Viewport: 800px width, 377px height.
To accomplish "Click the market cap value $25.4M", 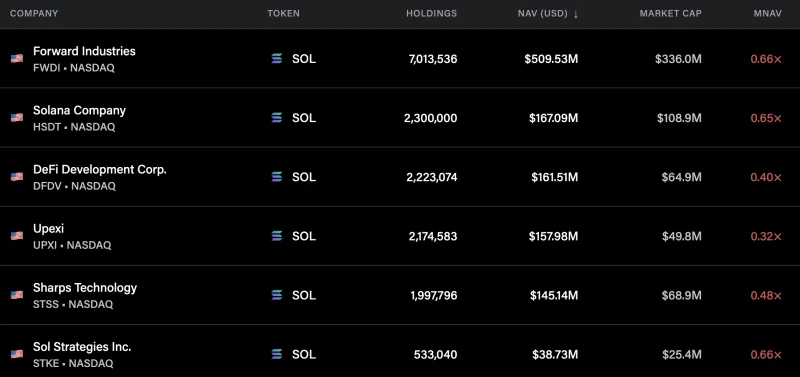I will pos(682,355).
